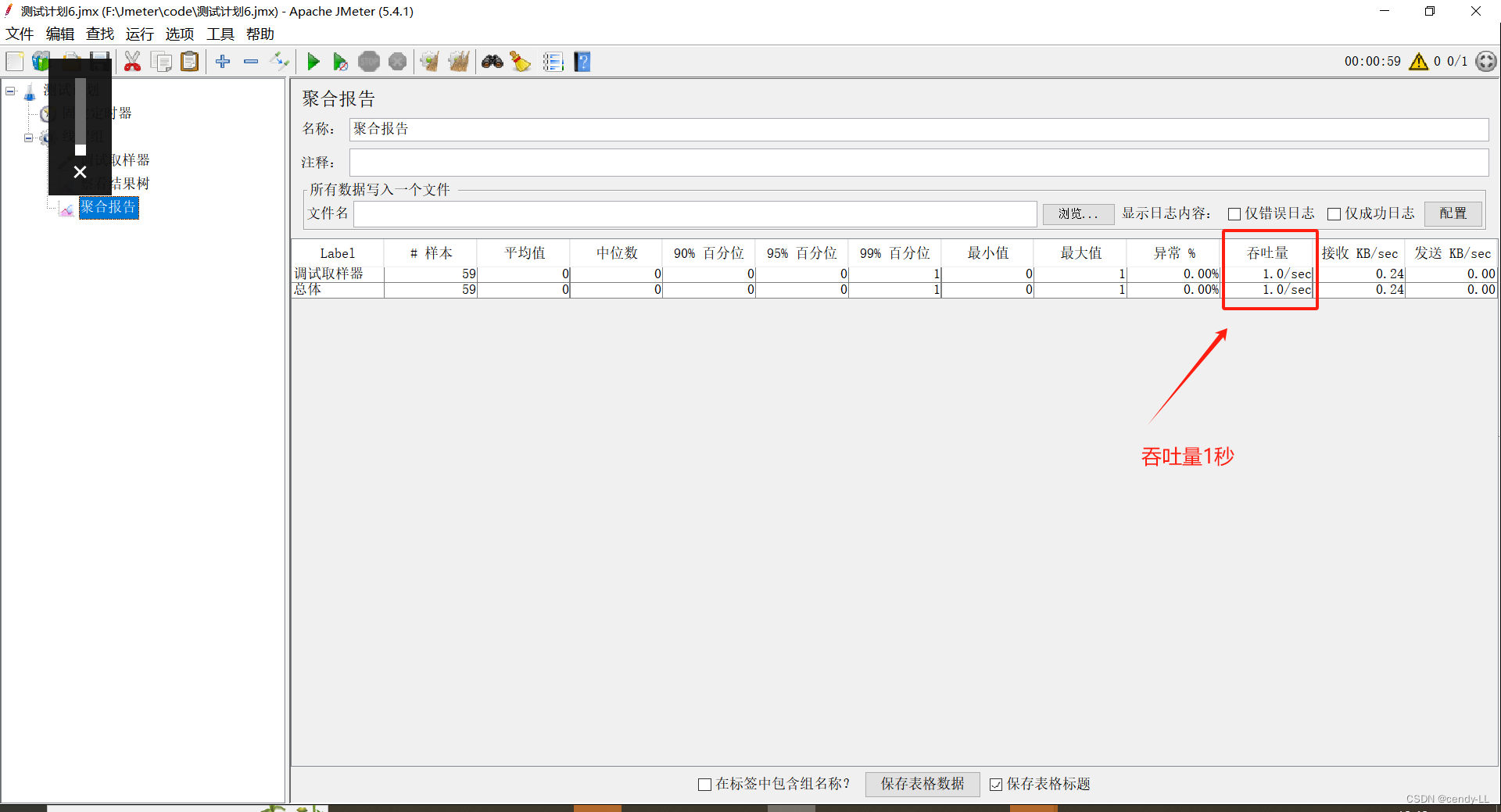Collapse the thread group tree node
Screen dimensions: 1501x812
click(x=29, y=138)
